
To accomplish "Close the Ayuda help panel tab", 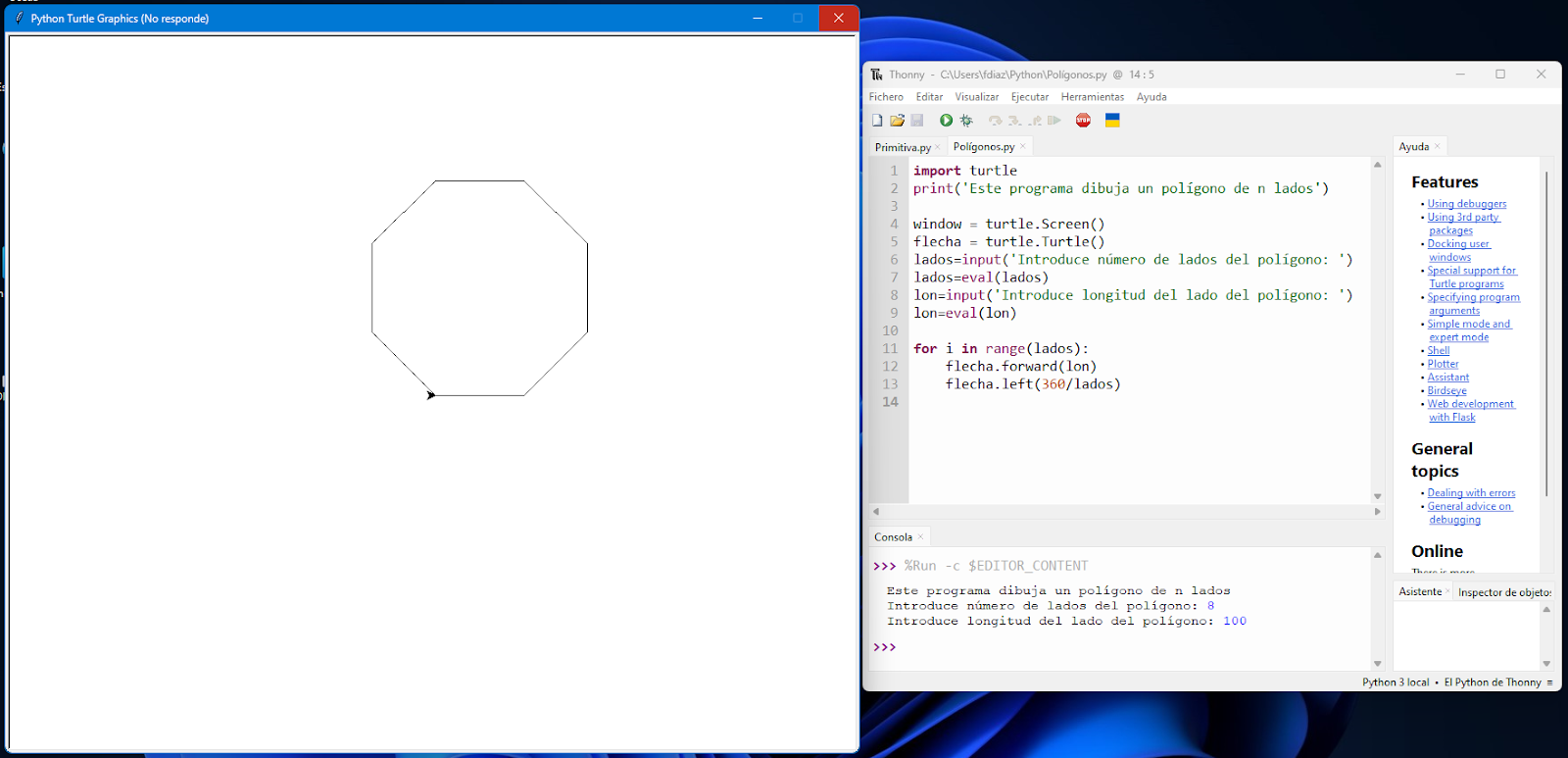I will click(1438, 146).
